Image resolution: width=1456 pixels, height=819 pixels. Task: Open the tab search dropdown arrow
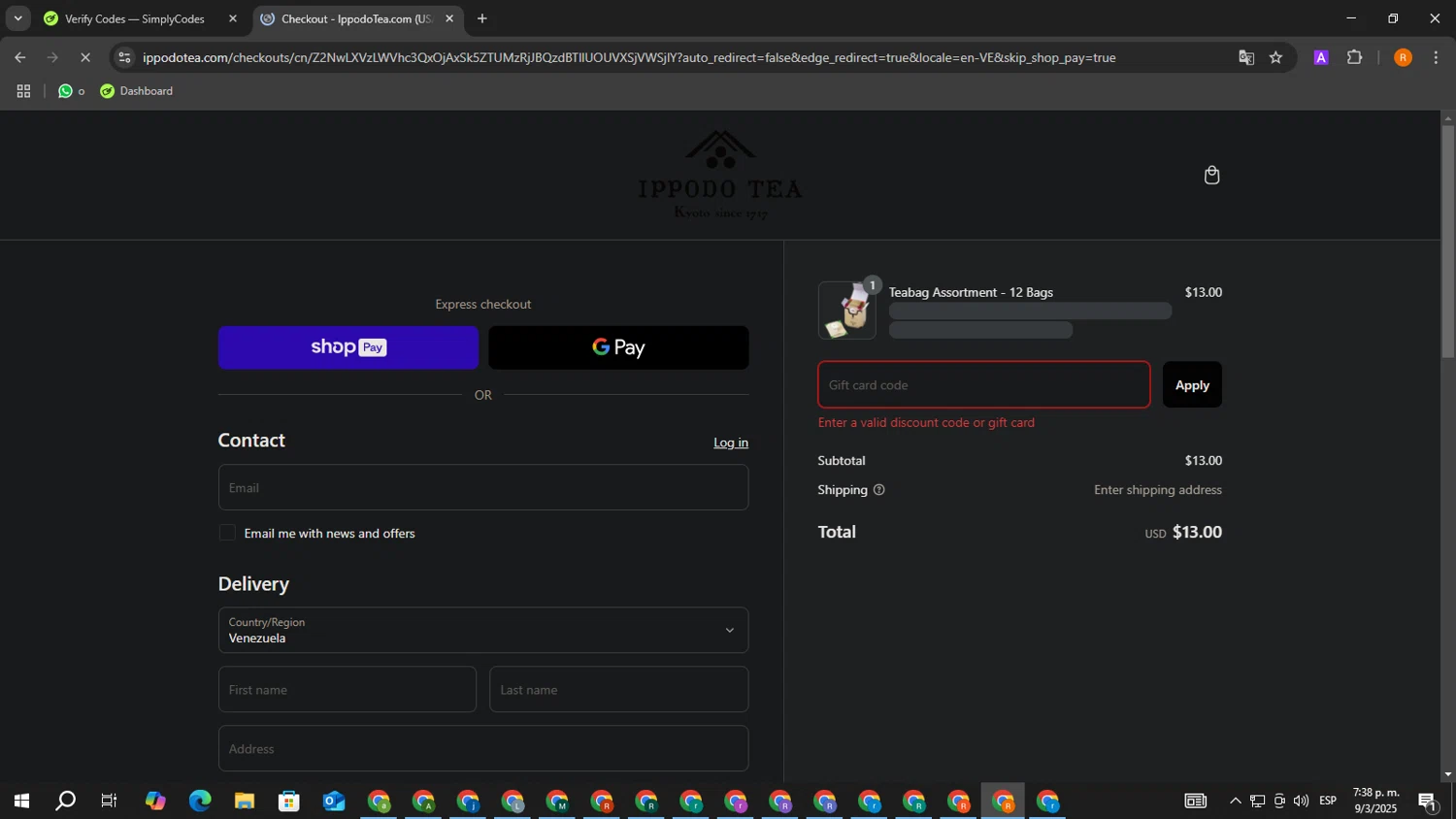17,18
